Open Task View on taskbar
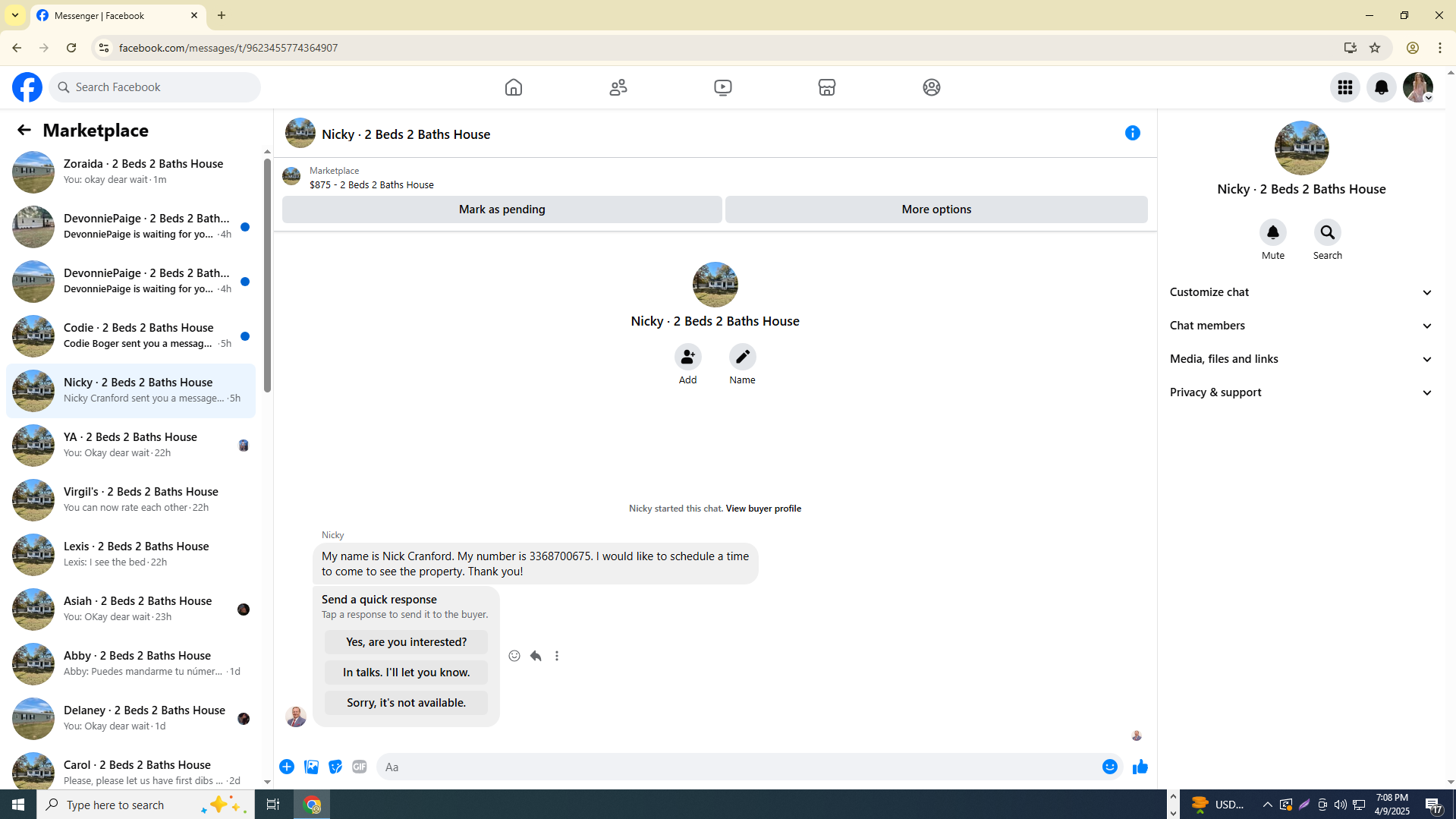1456x819 pixels. point(273,805)
